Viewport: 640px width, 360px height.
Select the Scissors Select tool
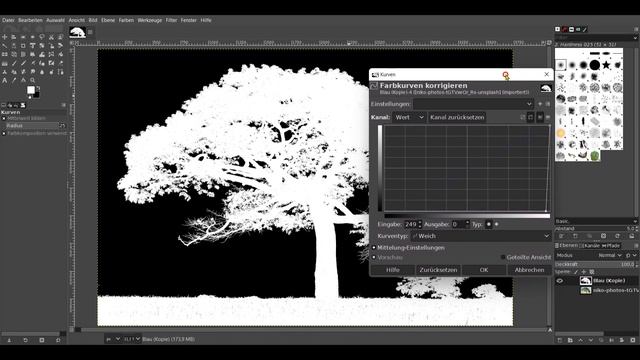coord(51,37)
